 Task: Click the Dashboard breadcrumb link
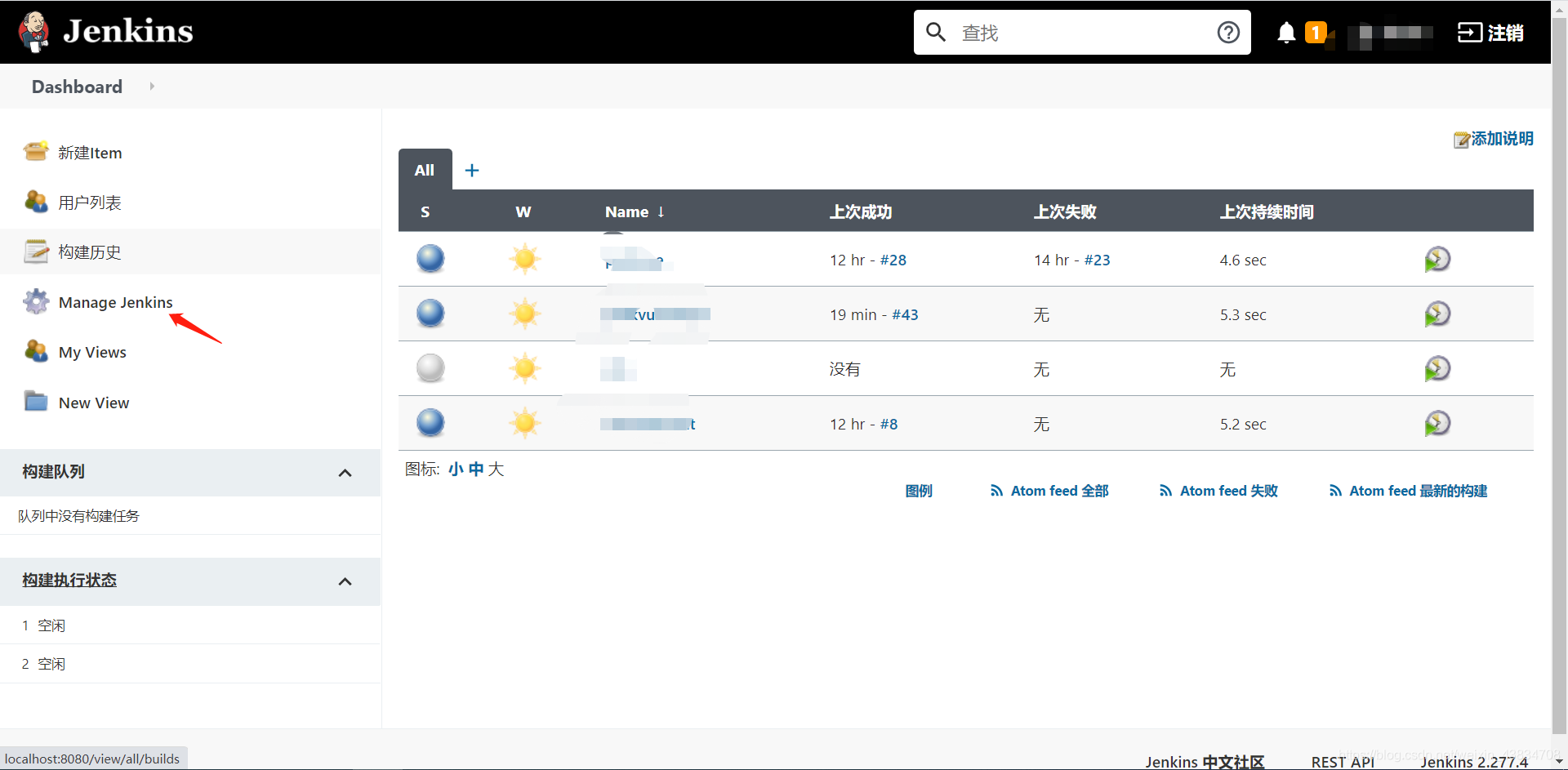click(x=77, y=87)
